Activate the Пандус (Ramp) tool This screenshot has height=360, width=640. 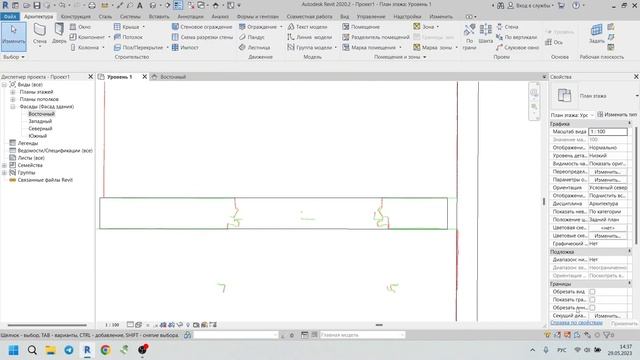pos(252,37)
